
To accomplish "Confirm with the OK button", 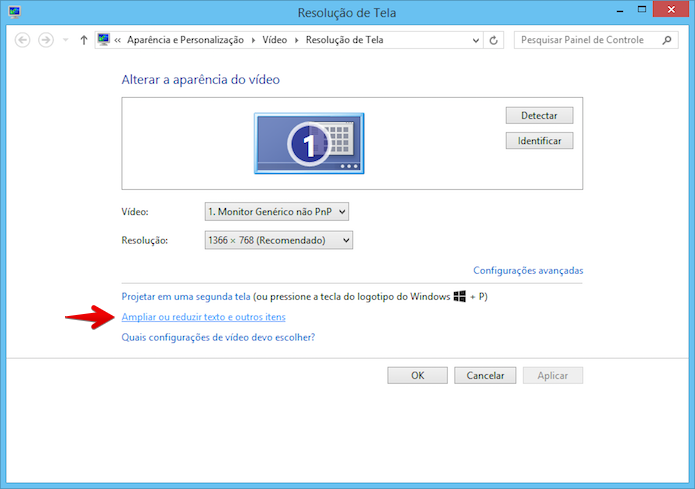I will (418, 376).
